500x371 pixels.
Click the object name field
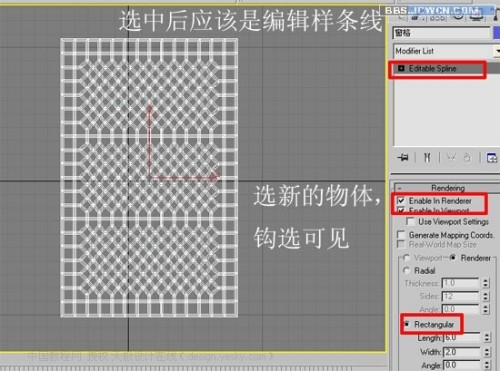point(442,33)
